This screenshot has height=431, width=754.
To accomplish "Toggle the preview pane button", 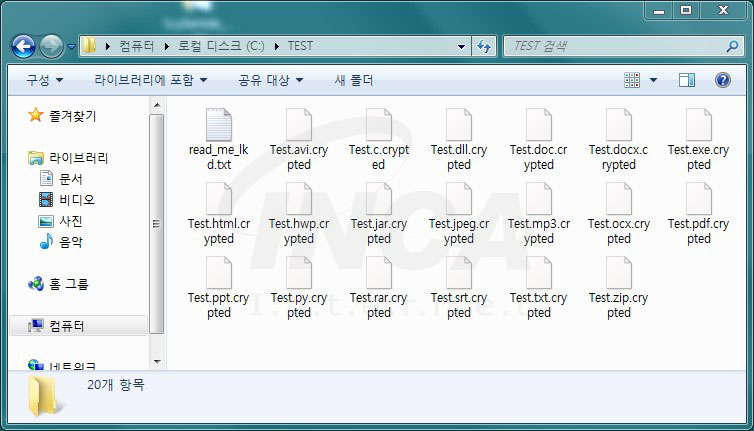I will pyautogui.click(x=687, y=80).
